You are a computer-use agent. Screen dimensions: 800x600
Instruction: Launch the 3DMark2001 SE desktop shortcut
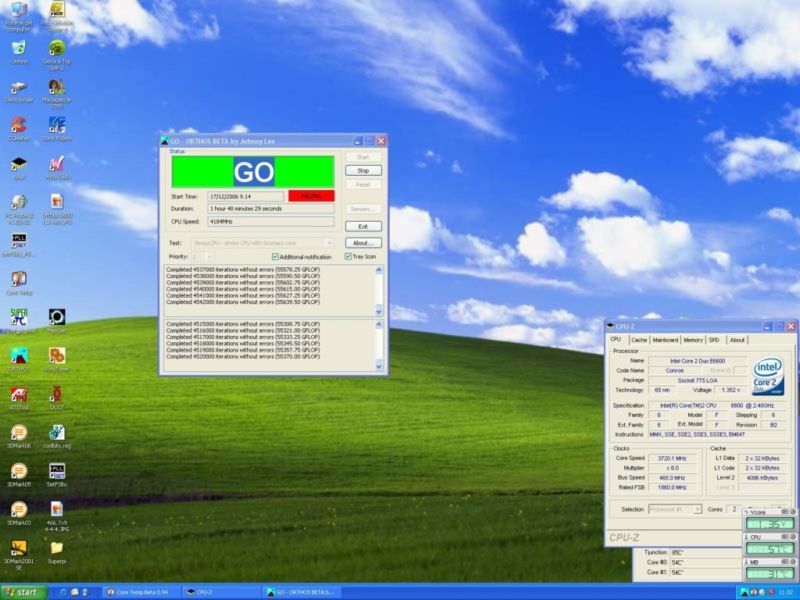coord(19,548)
